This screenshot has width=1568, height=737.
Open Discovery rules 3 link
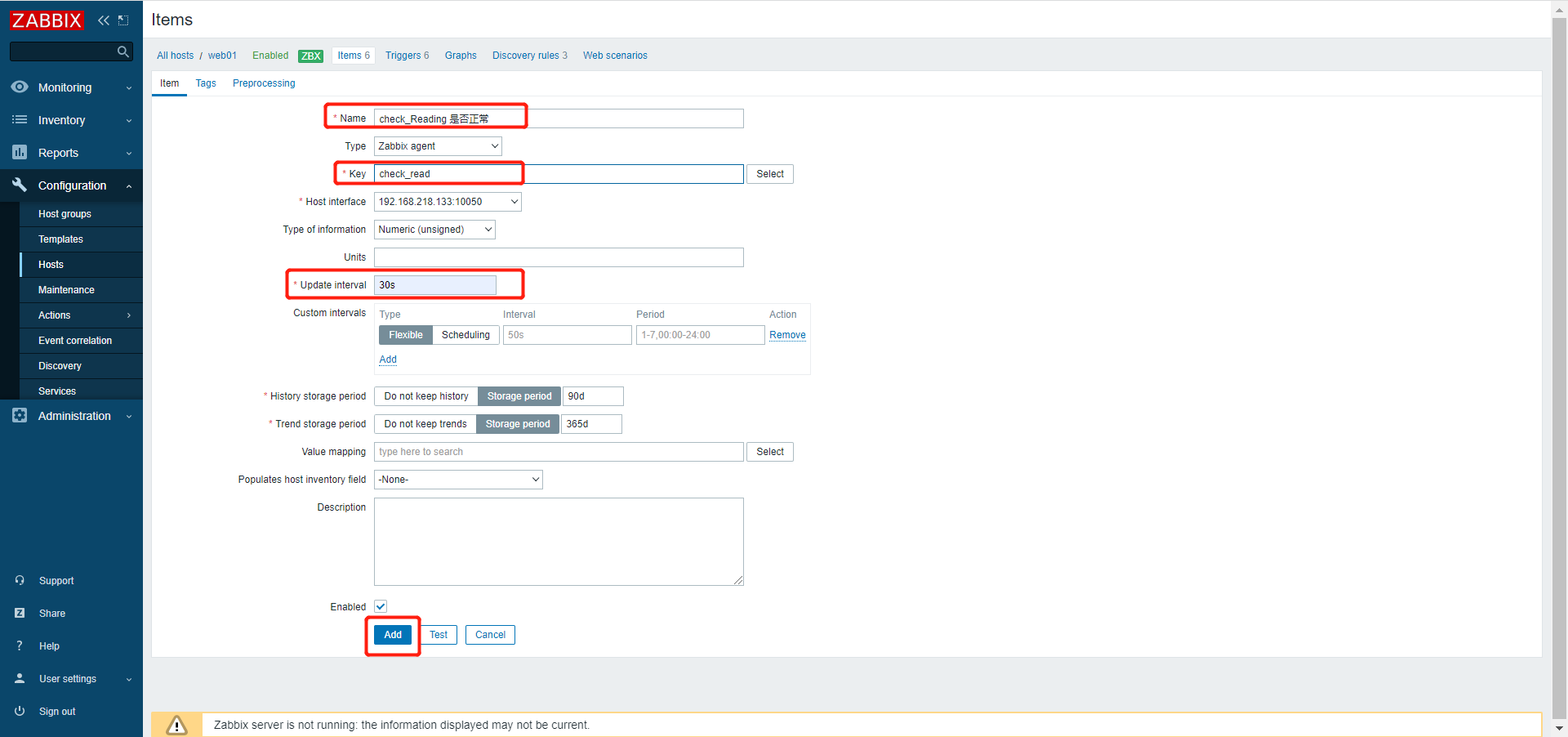pos(529,56)
